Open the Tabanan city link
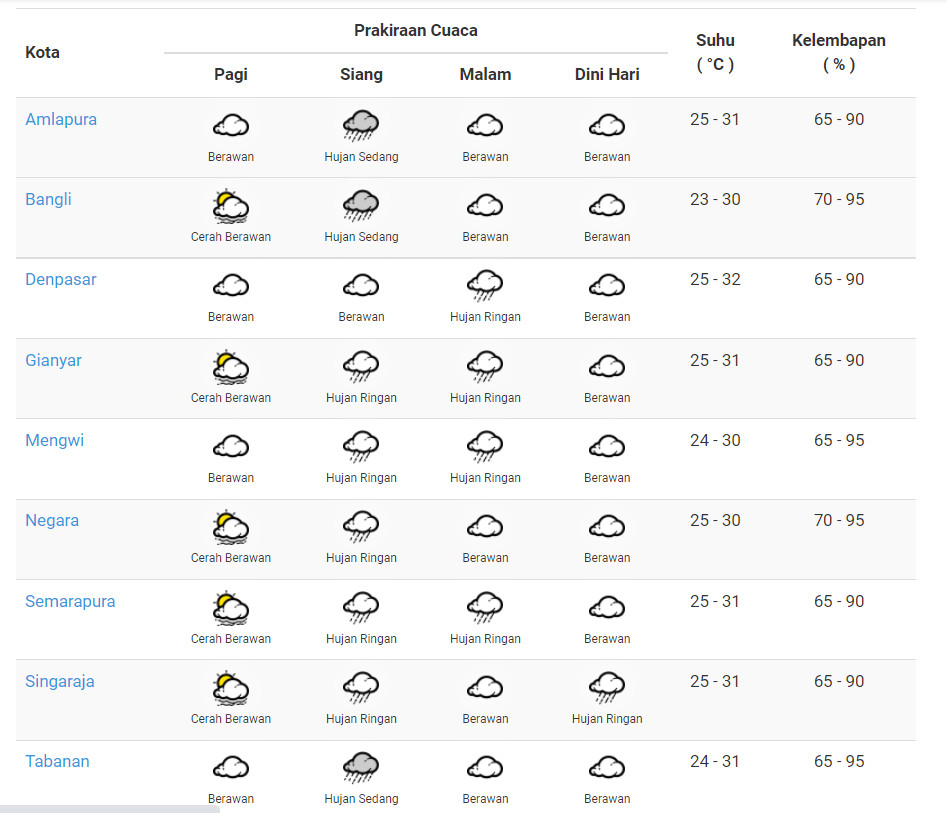The width and height of the screenshot is (947, 813). 57,761
